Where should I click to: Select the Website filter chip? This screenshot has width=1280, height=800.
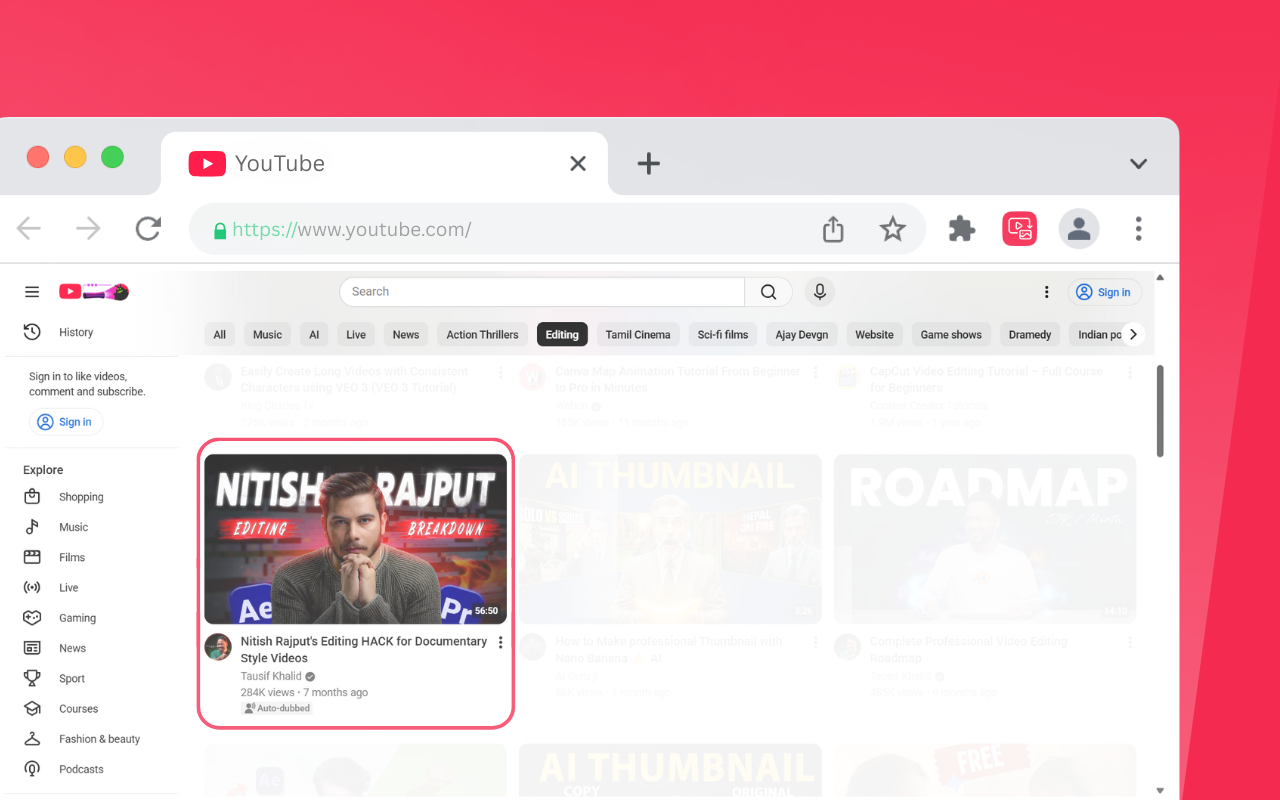pos(874,335)
